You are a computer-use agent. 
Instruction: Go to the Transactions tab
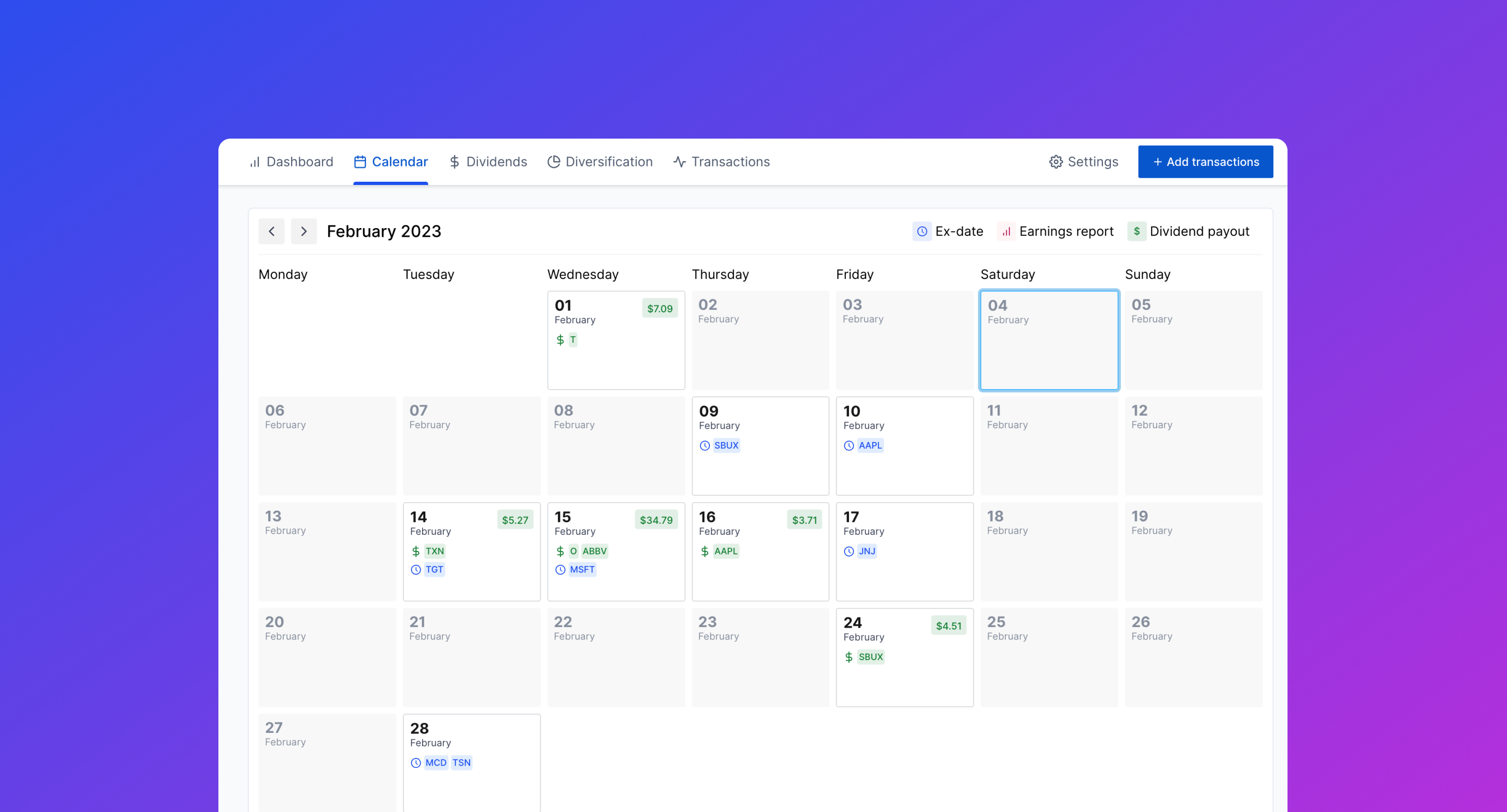coord(721,162)
